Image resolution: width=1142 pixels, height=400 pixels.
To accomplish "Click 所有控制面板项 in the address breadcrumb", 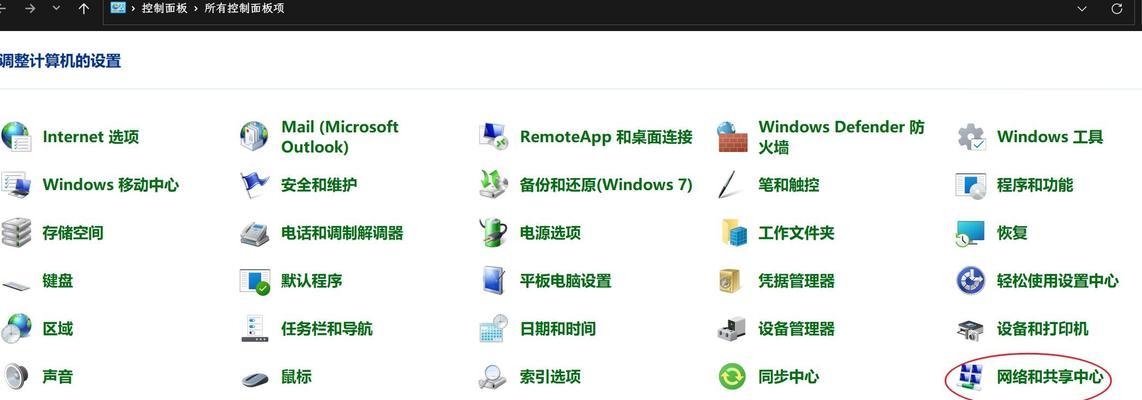I will point(245,9).
